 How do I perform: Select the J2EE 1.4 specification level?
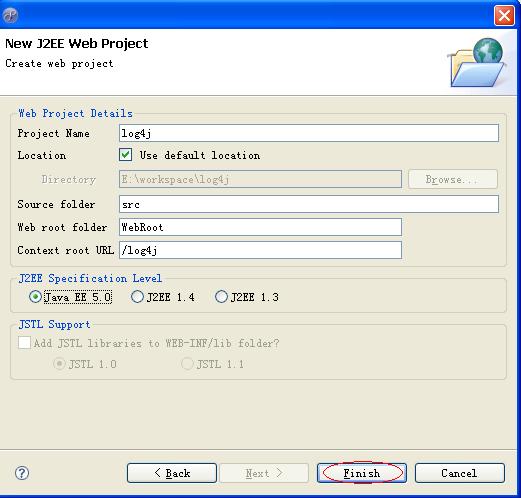pyautogui.click(x=137, y=297)
